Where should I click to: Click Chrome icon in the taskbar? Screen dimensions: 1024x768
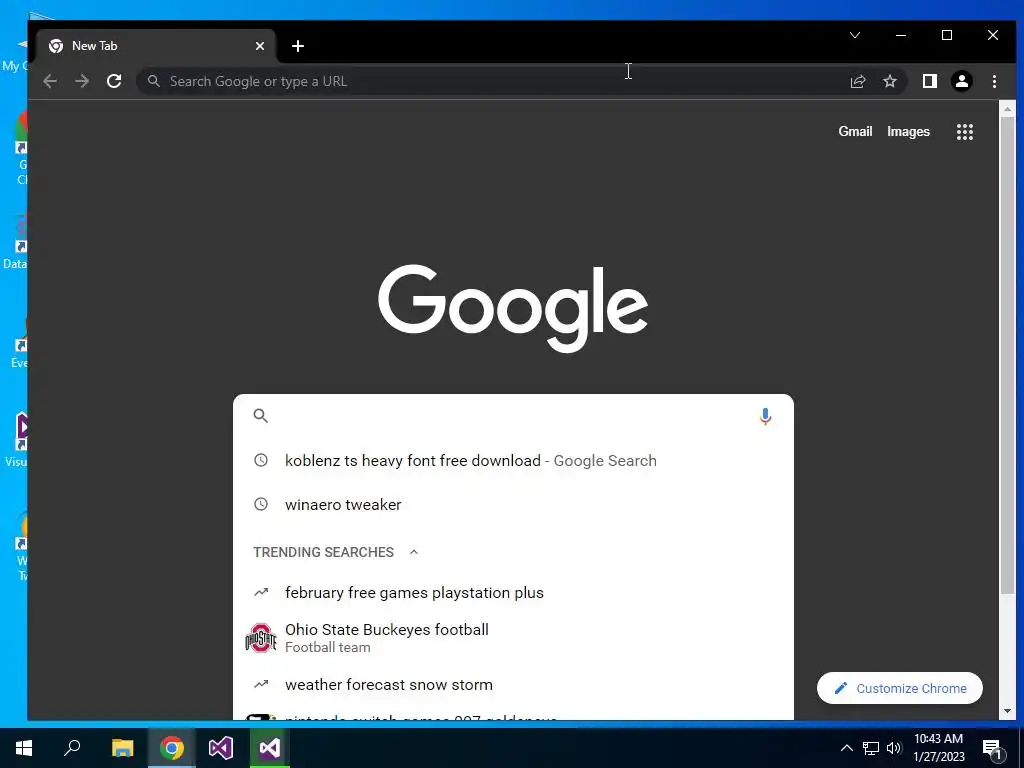(x=172, y=748)
